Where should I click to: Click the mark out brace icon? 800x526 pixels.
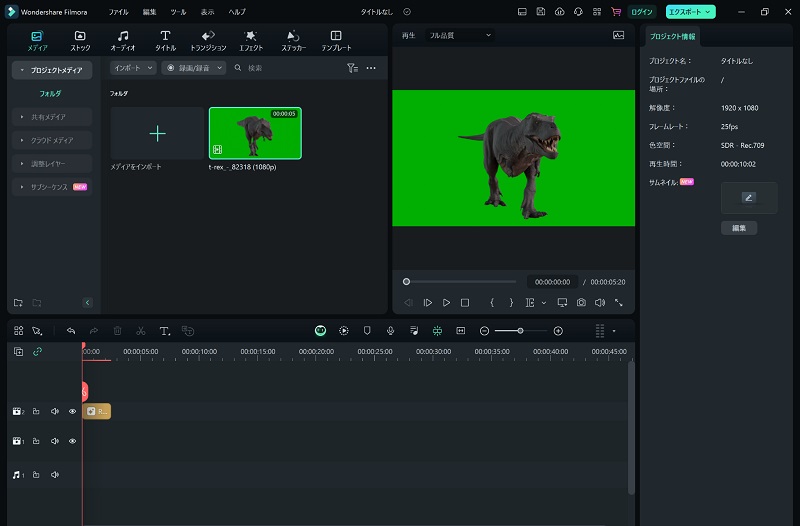click(511, 303)
